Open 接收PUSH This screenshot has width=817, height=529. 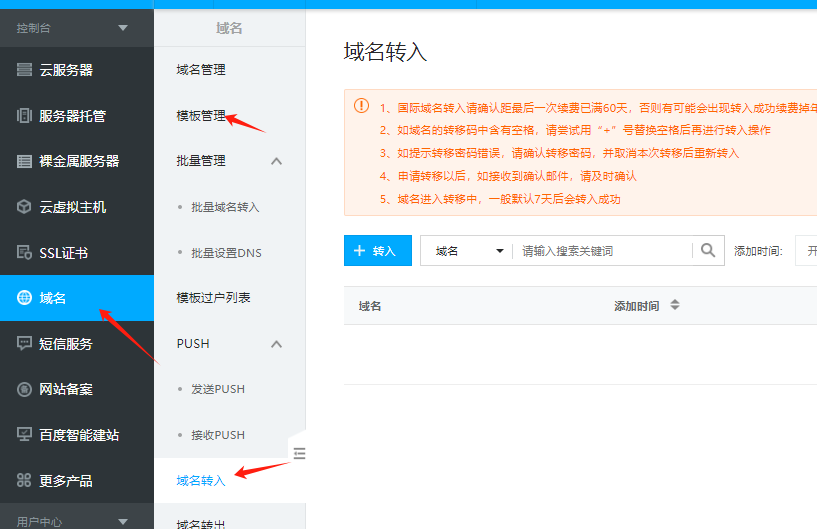click(218, 435)
